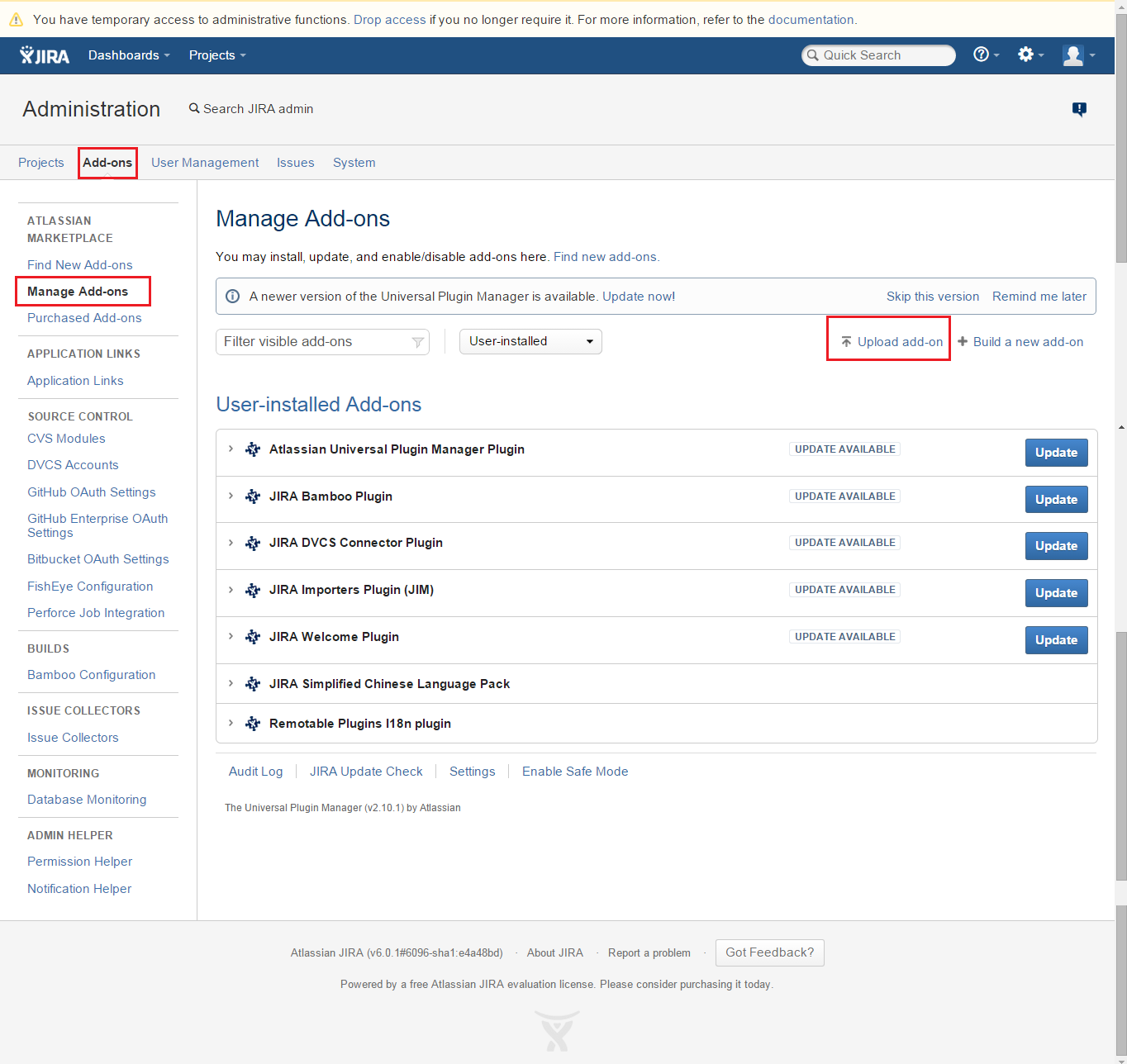Viewport: 1127px width, 1064px height.
Task: Open Purchased Add-ons in sidebar
Action: click(84, 318)
